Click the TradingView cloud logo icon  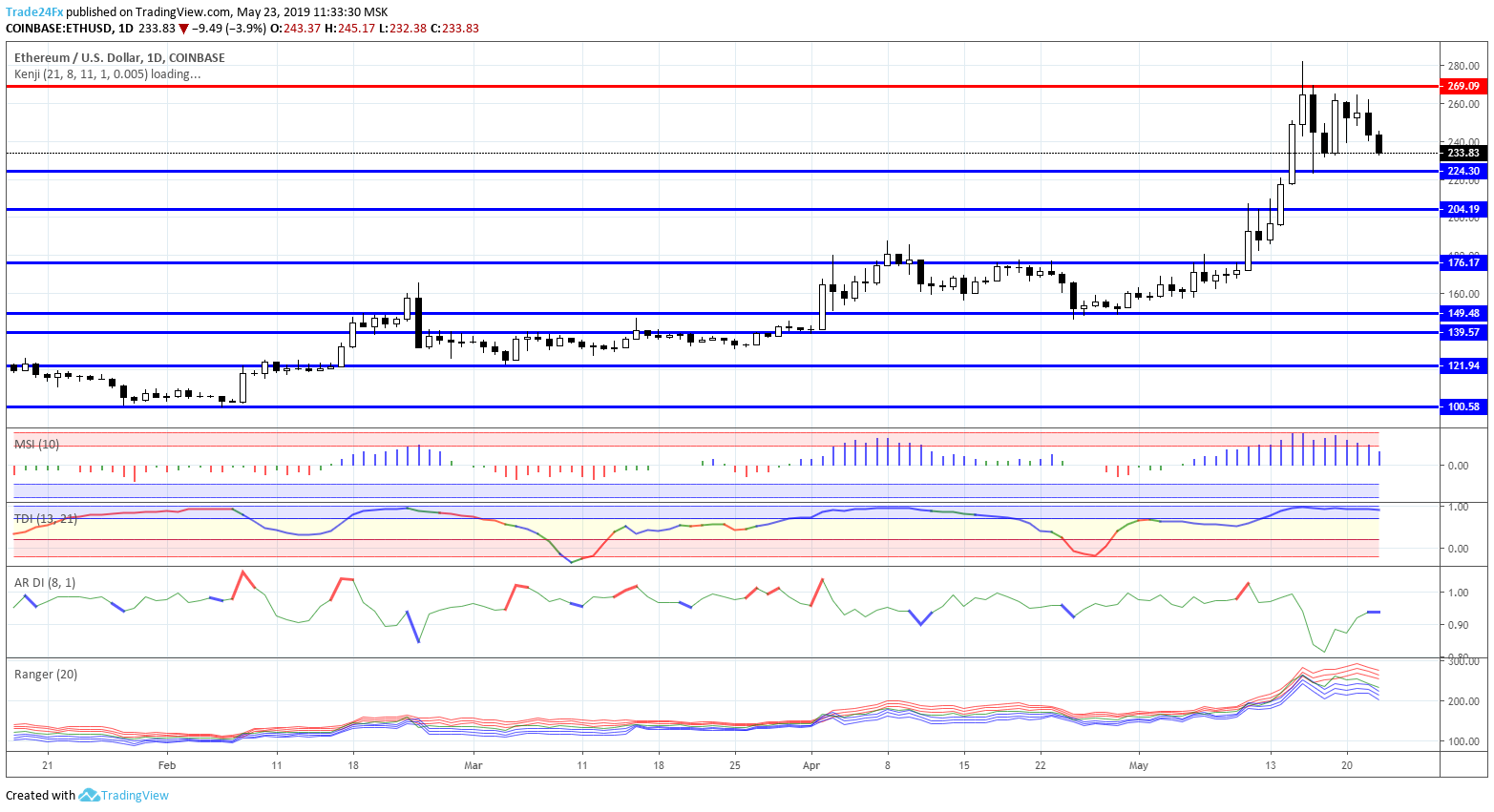coord(89,795)
